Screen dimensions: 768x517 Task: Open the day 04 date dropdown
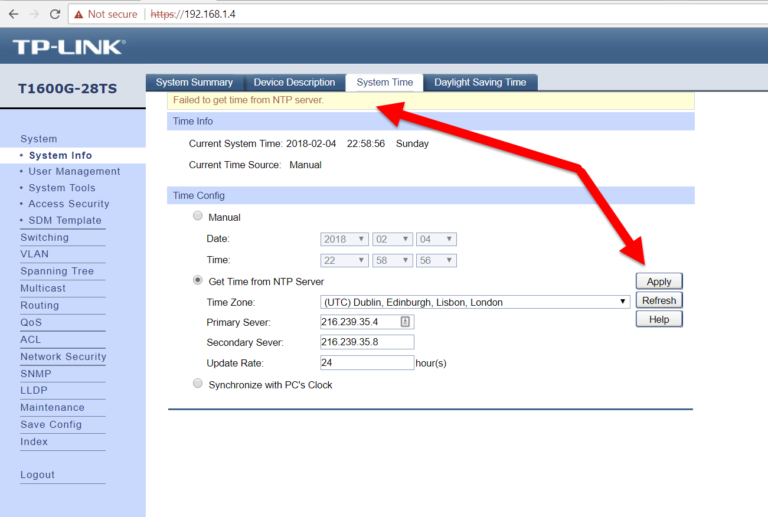click(x=436, y=239)
